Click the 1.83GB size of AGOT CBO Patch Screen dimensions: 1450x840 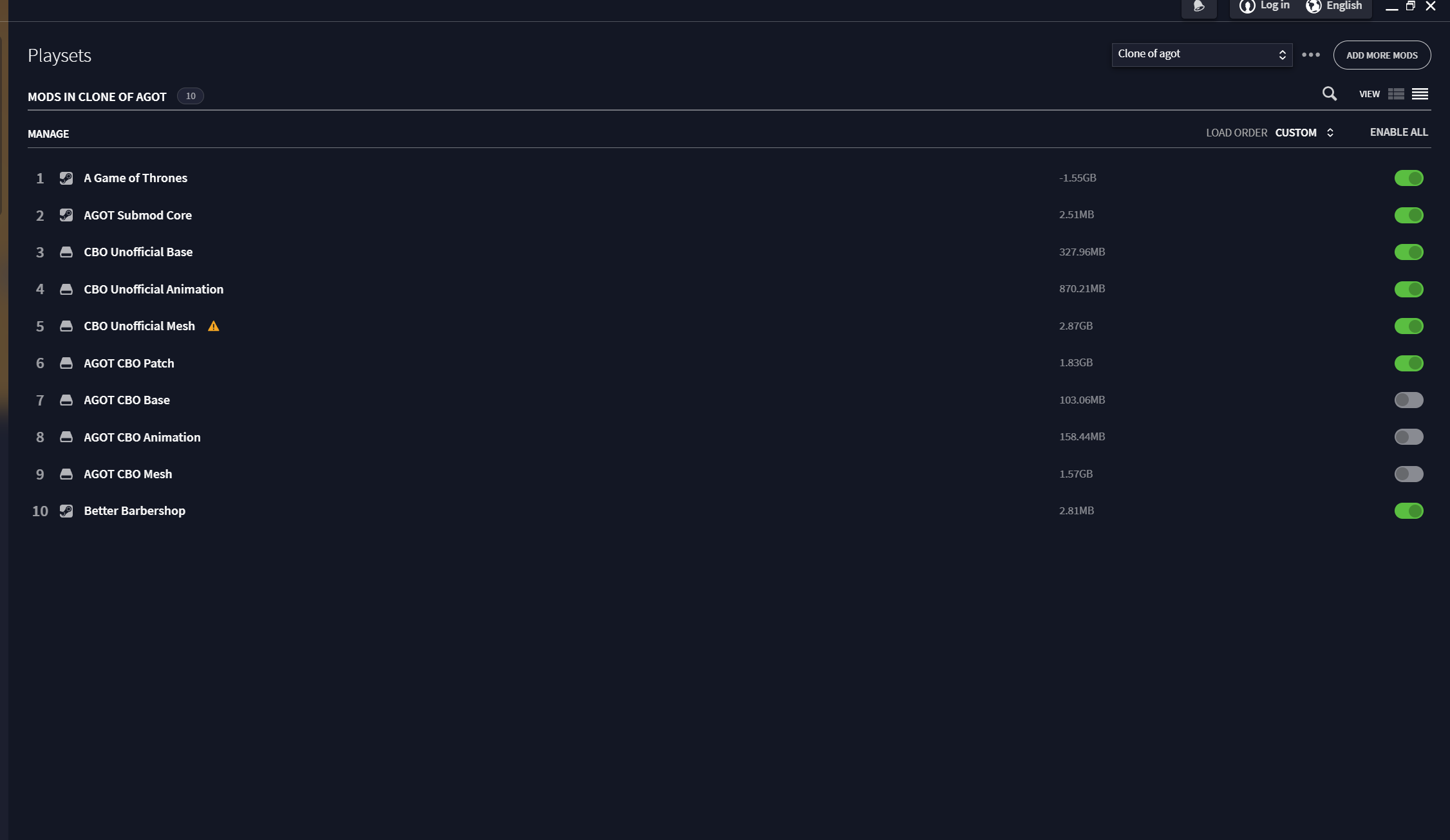pos(1076,363)
